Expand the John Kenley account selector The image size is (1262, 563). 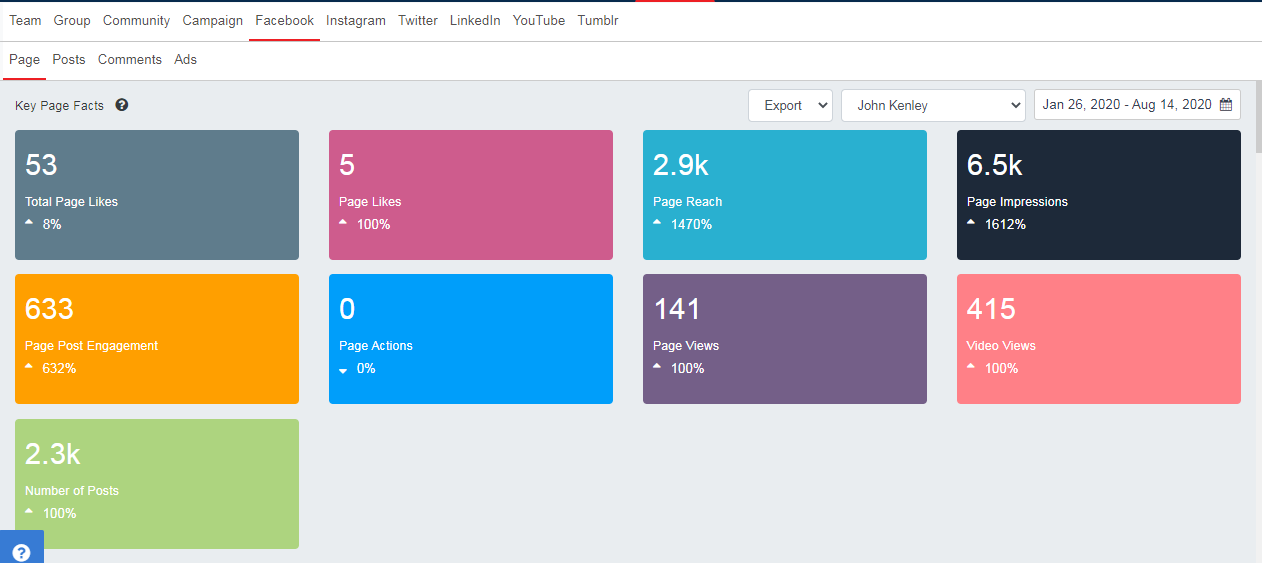point(932,105)
